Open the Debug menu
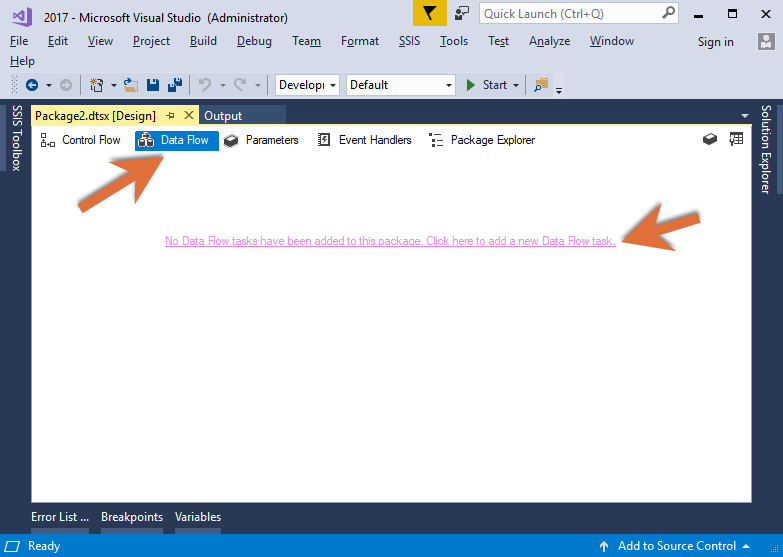Screen dimensions: 783x557 pyautogui.click(x=254, y=41)
